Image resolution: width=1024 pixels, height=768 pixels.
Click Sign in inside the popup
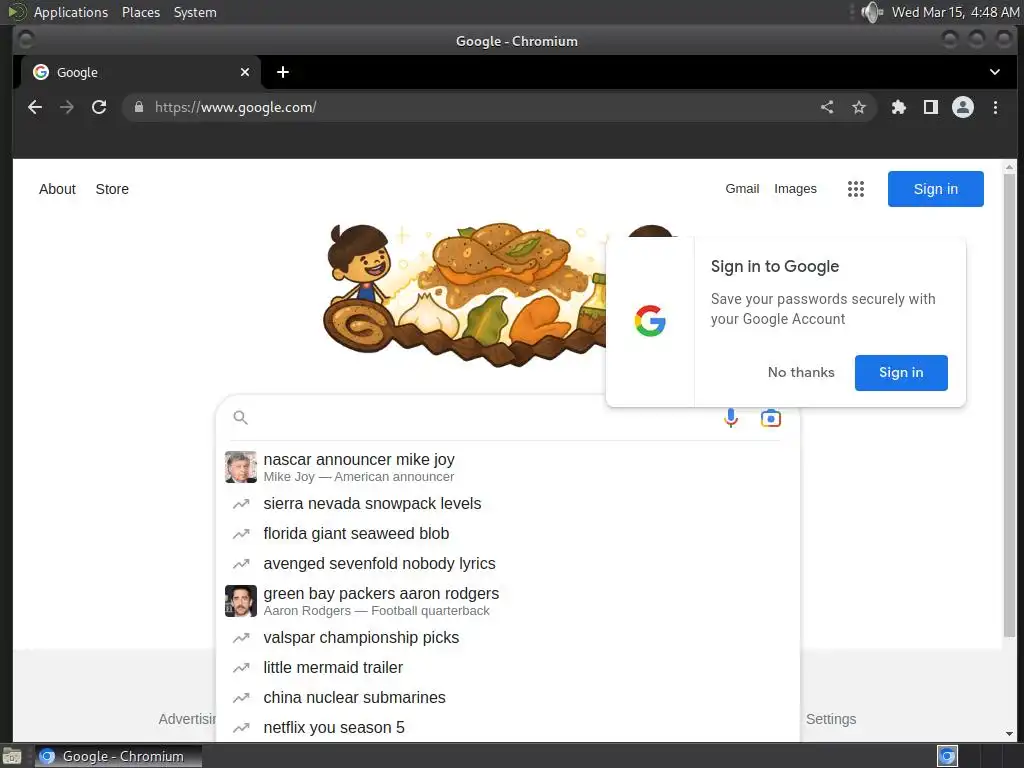901,372
